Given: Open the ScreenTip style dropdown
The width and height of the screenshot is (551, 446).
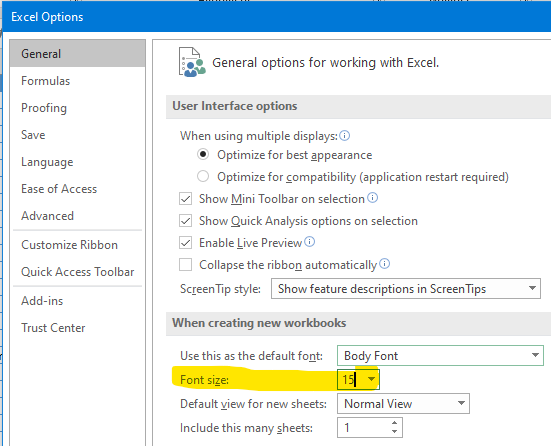Looking at the screenshot, I should pos(406,289).
